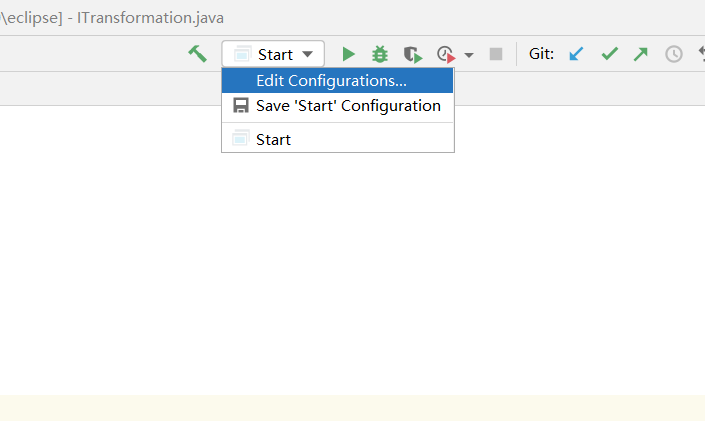Choose 'Edit Configurations...' from the dropdown
This screenshot has height=430, width=705.
(331, 81)
